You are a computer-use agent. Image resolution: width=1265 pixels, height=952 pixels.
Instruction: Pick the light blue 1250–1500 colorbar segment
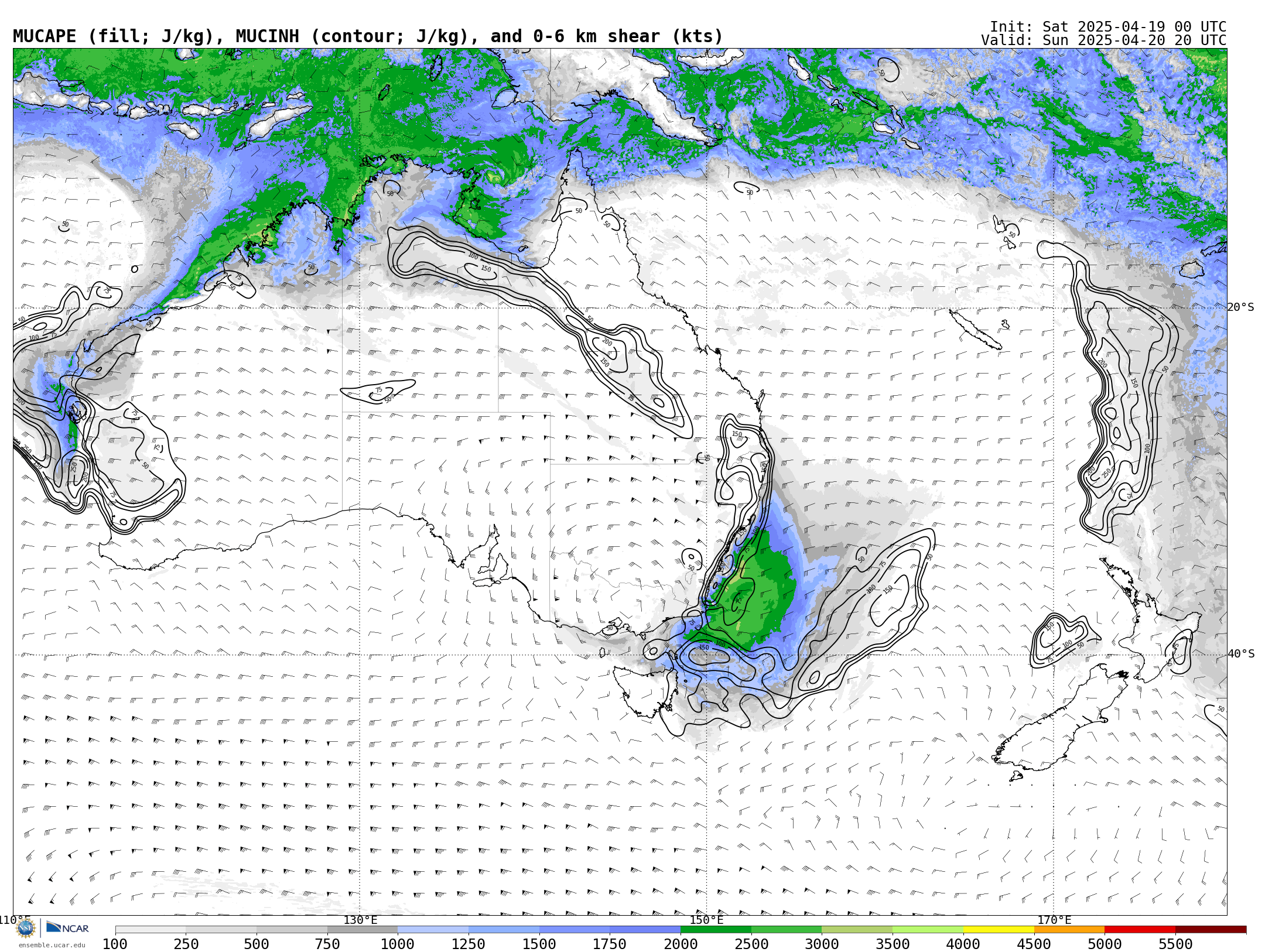pyautogui.click(x=504, y=930)
